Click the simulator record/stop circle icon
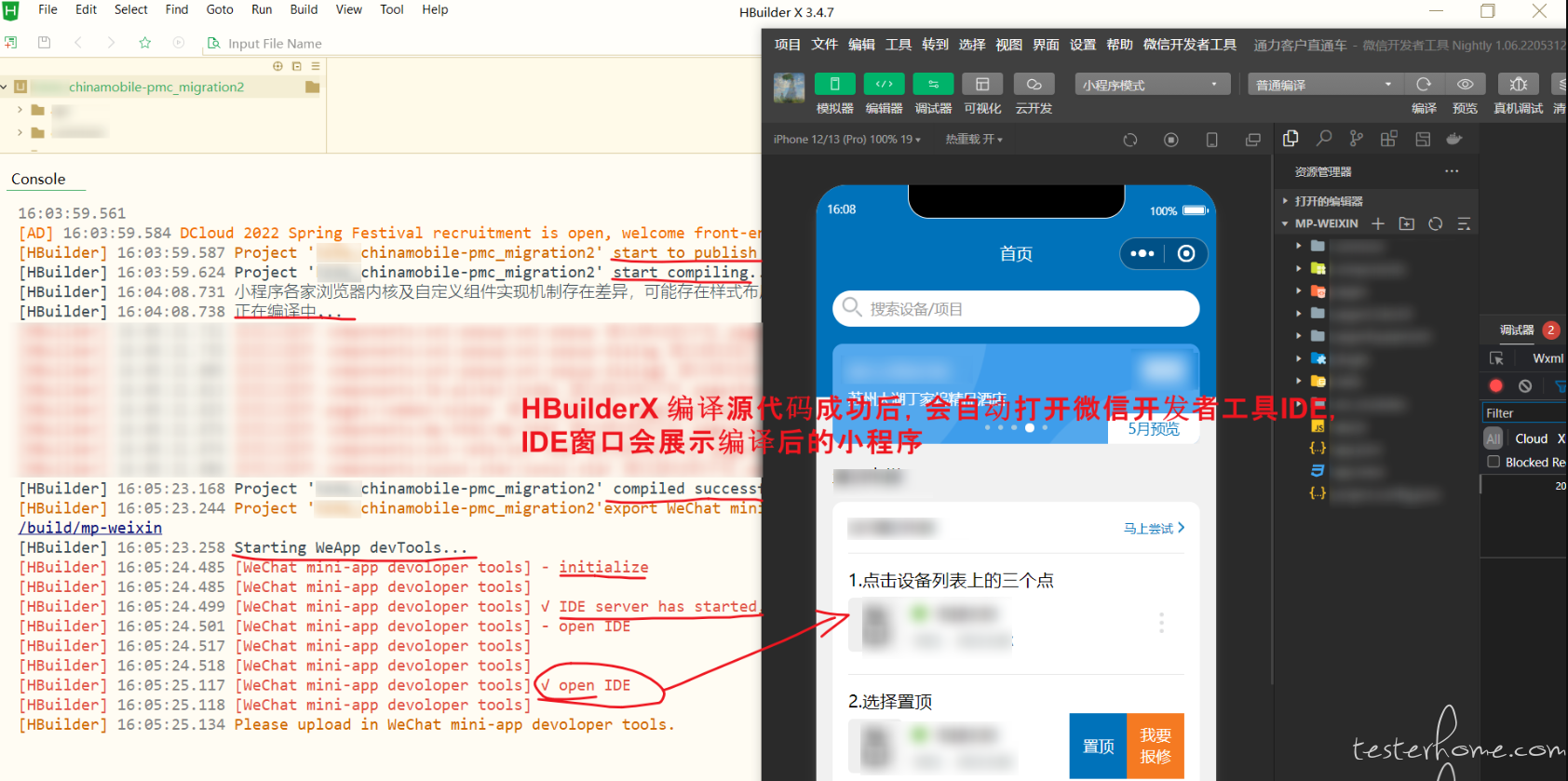Viewport: 1568px width, 781px height. click(1171, 140)
